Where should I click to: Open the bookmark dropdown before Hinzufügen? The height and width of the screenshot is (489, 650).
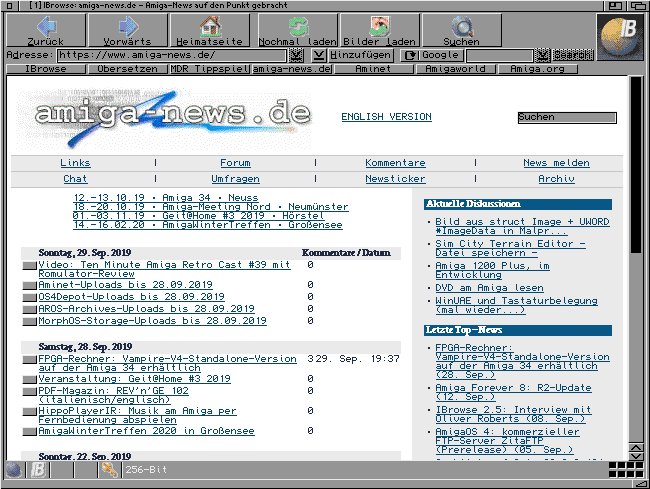[318, 55]
